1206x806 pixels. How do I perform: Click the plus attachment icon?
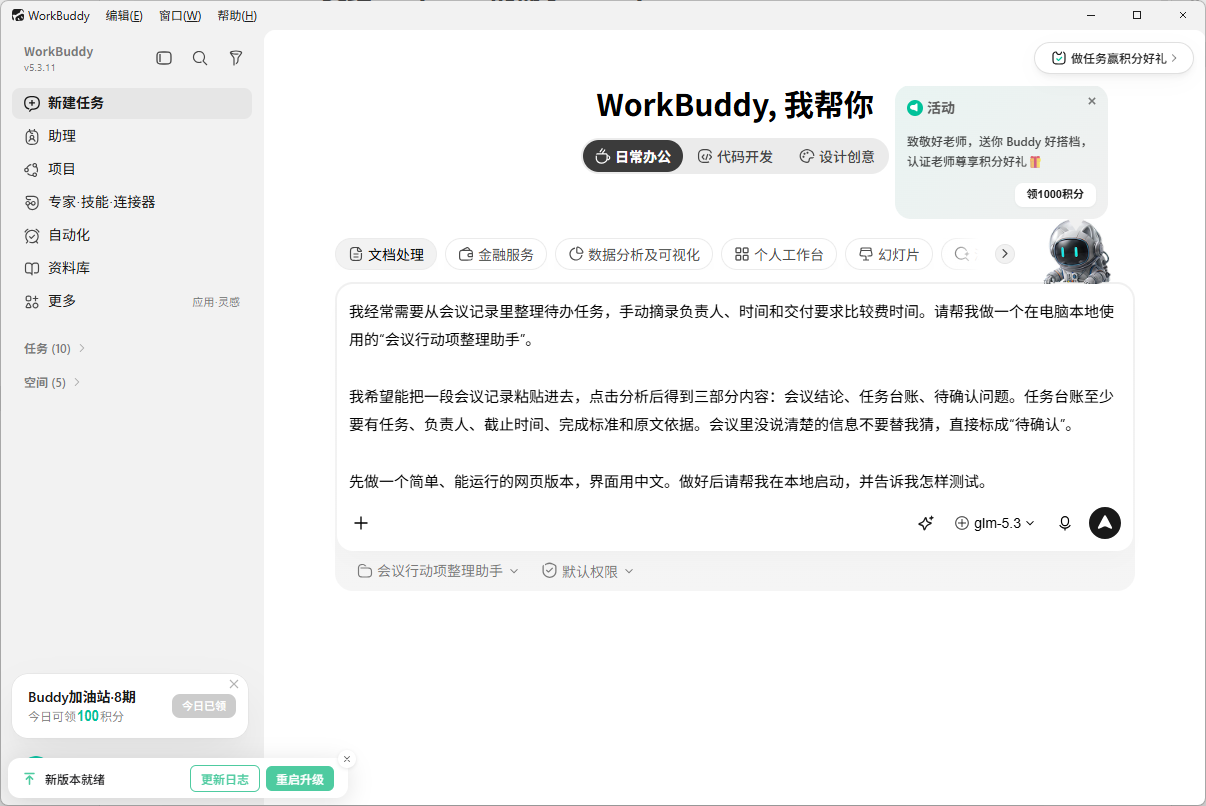(361, 523)
